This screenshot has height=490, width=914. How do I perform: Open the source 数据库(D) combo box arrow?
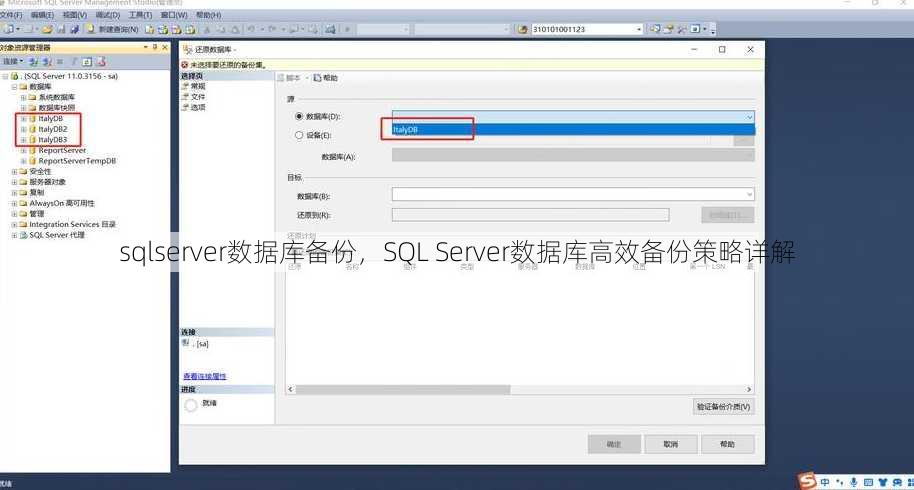tap(749, 117)
